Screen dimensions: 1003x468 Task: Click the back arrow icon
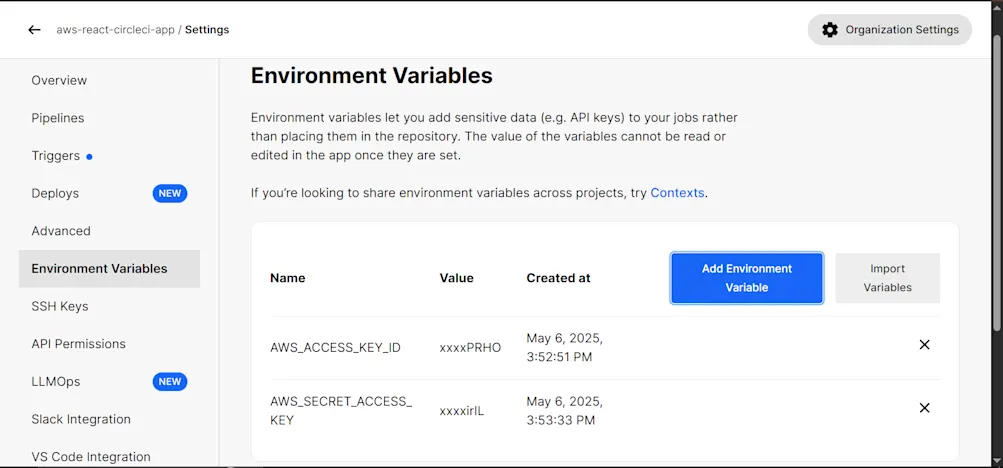click(35, 30)
